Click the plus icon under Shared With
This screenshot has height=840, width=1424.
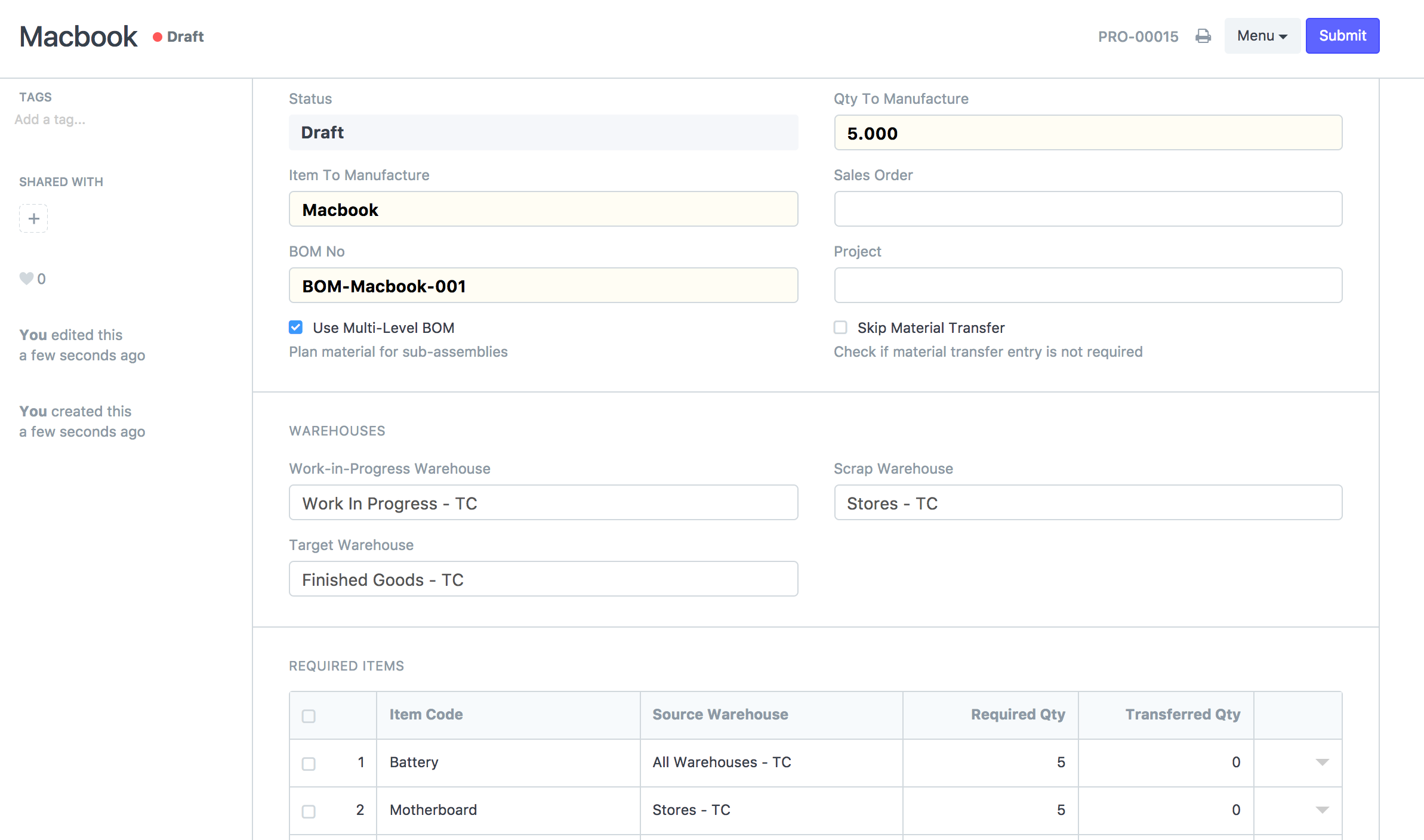(x=33, y=218)
